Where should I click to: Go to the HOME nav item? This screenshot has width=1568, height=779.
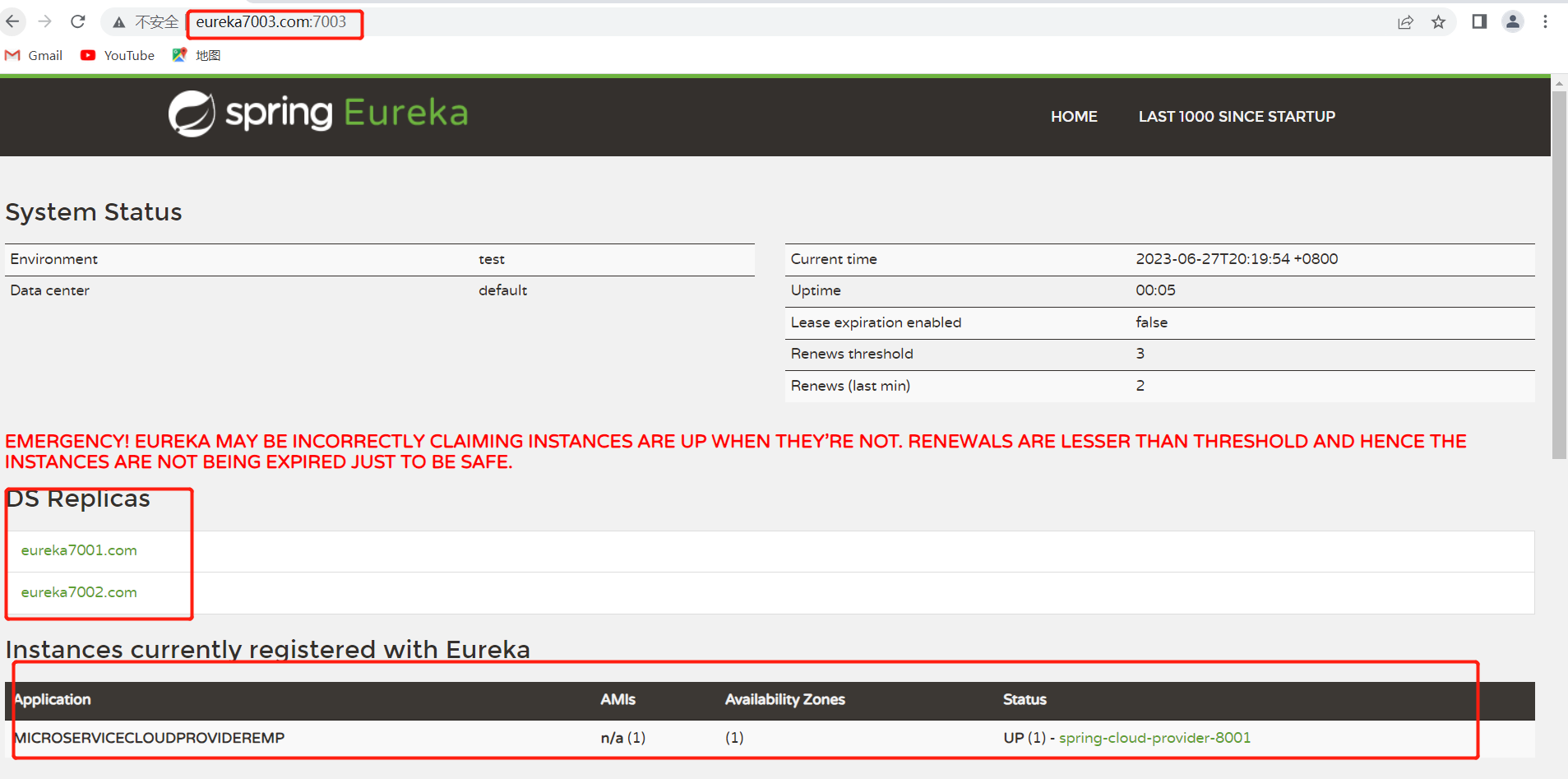click(x=1074, y=117)
